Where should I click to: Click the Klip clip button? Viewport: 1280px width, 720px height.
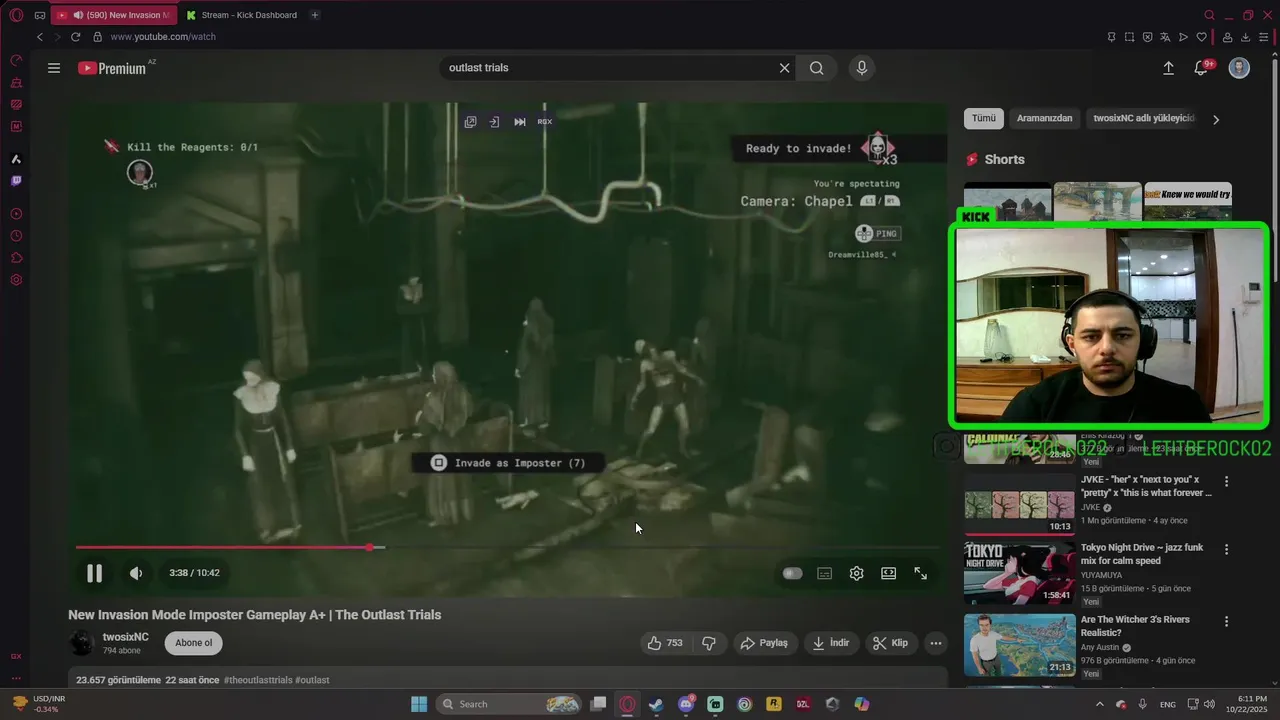890,643
